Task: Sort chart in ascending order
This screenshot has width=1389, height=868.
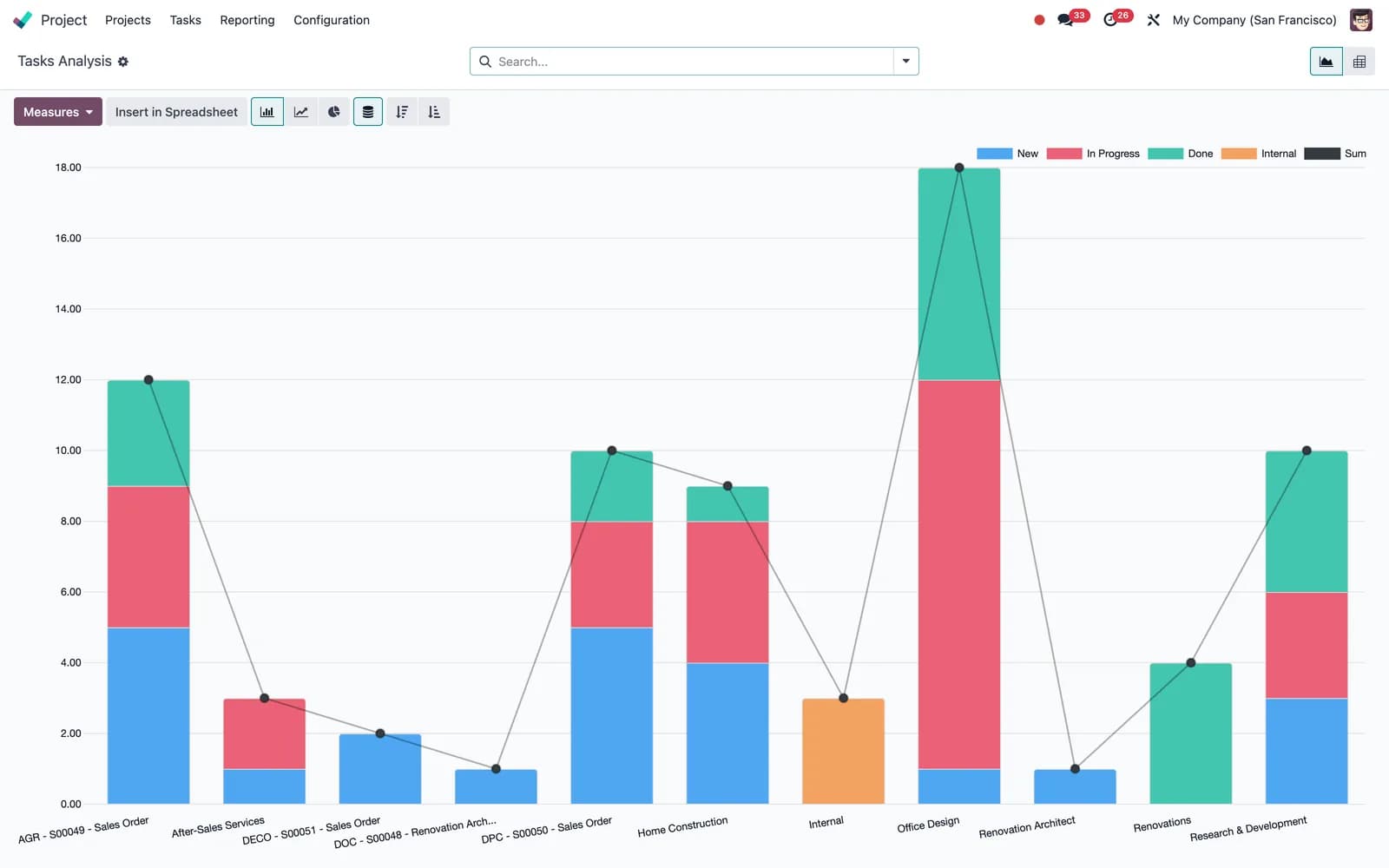Action: [434, 112]
